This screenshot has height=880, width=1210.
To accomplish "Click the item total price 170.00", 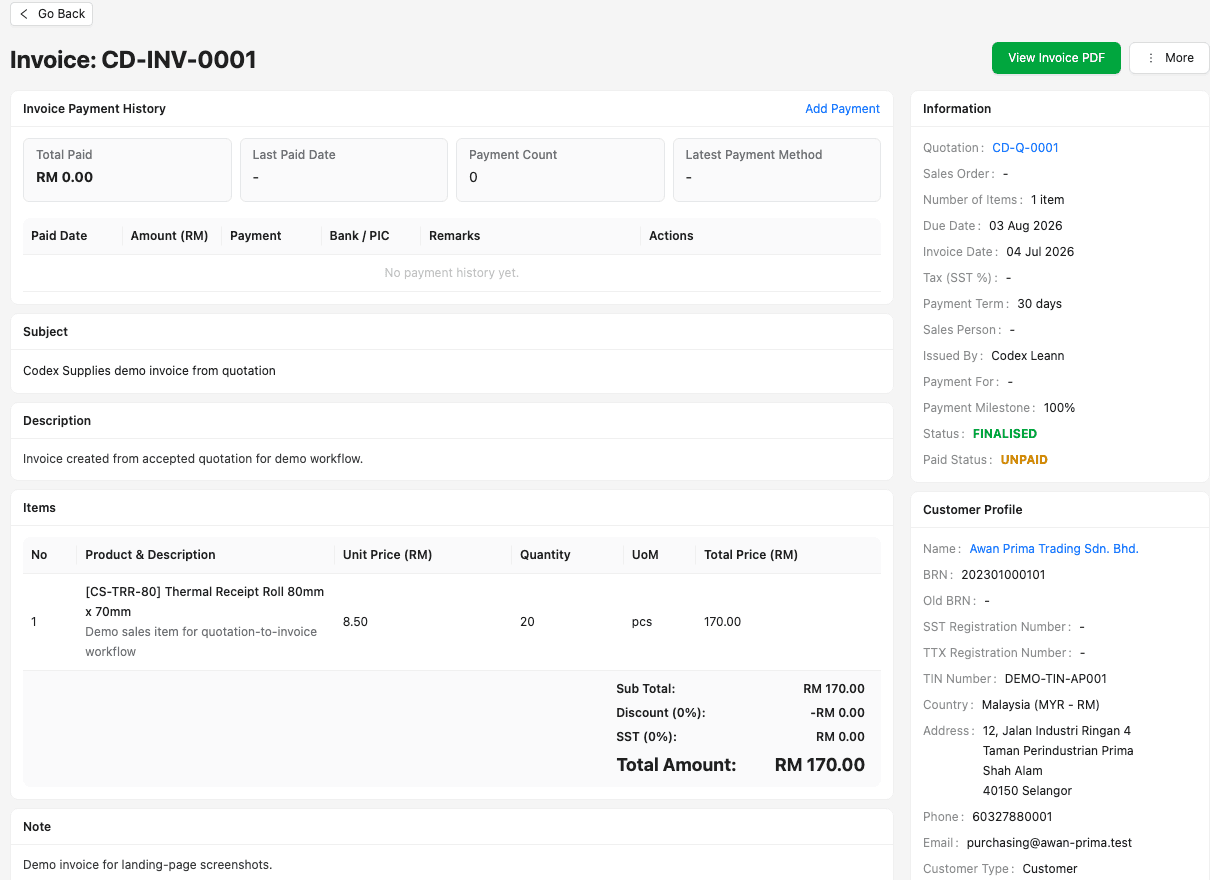I will [722, 622].
